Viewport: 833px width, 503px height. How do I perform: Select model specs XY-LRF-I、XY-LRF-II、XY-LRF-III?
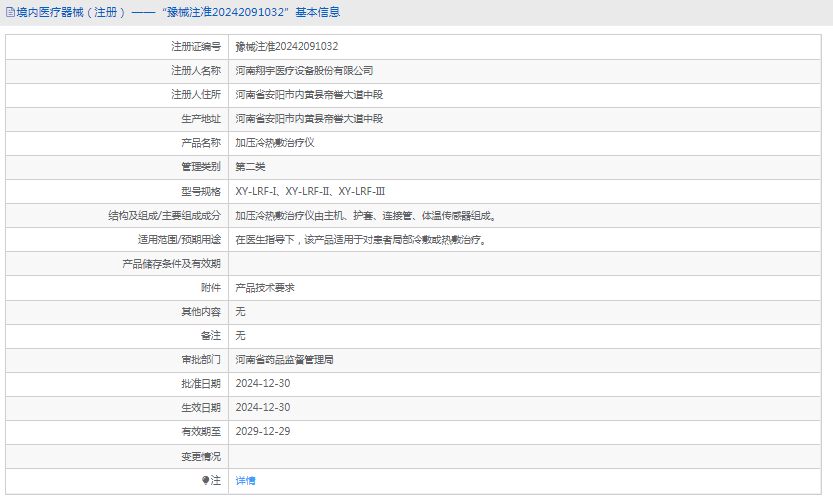310,191
